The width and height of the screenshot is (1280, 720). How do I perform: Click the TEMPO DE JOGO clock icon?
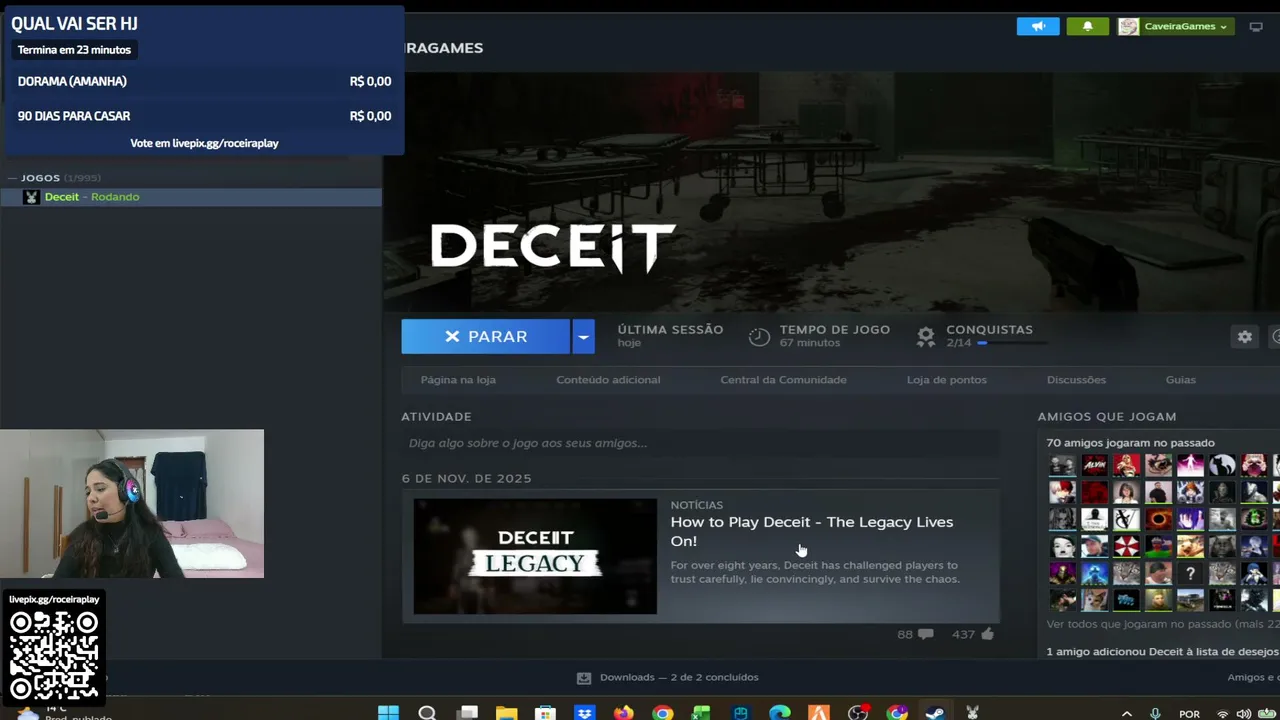point(759,337)
